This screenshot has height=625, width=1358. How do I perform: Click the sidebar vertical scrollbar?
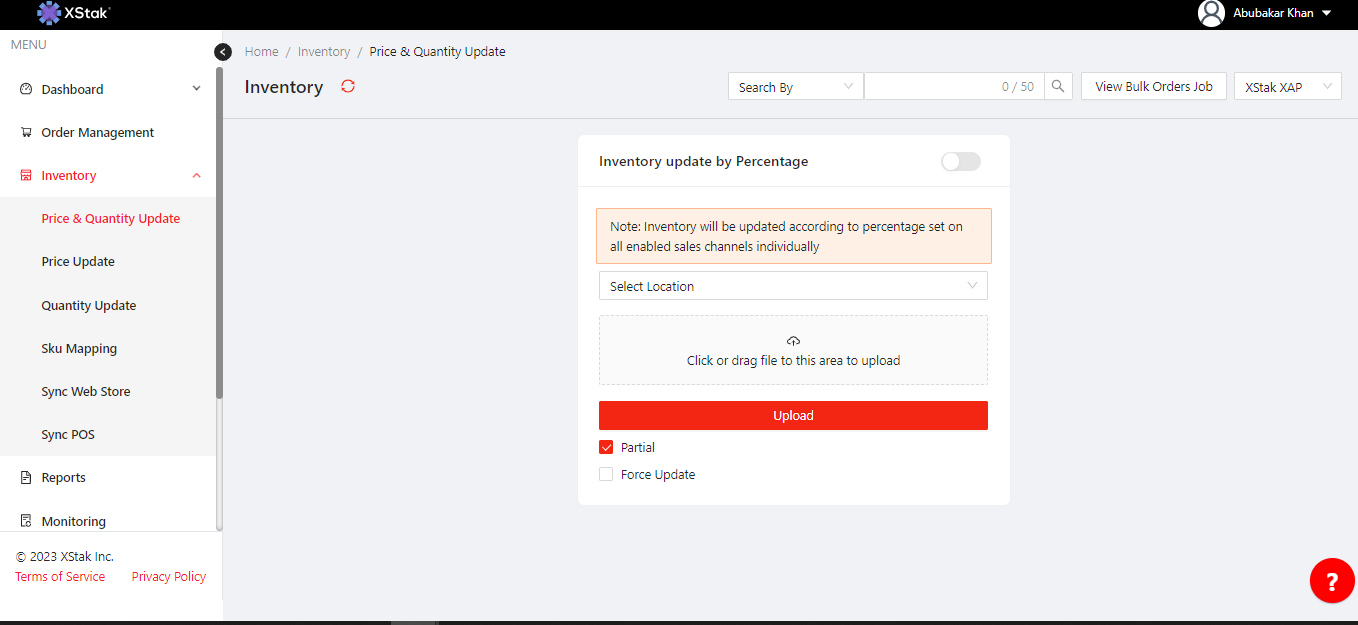(219, 230)
